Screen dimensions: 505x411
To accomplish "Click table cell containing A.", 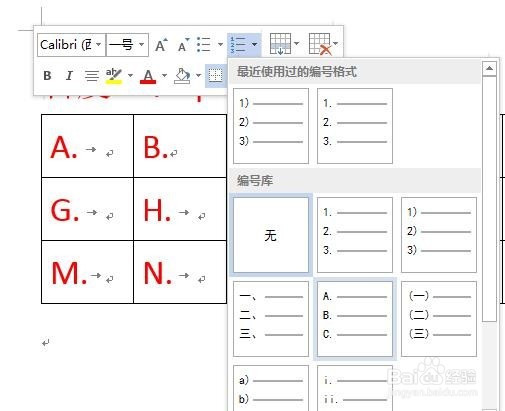I will (87, 146).
